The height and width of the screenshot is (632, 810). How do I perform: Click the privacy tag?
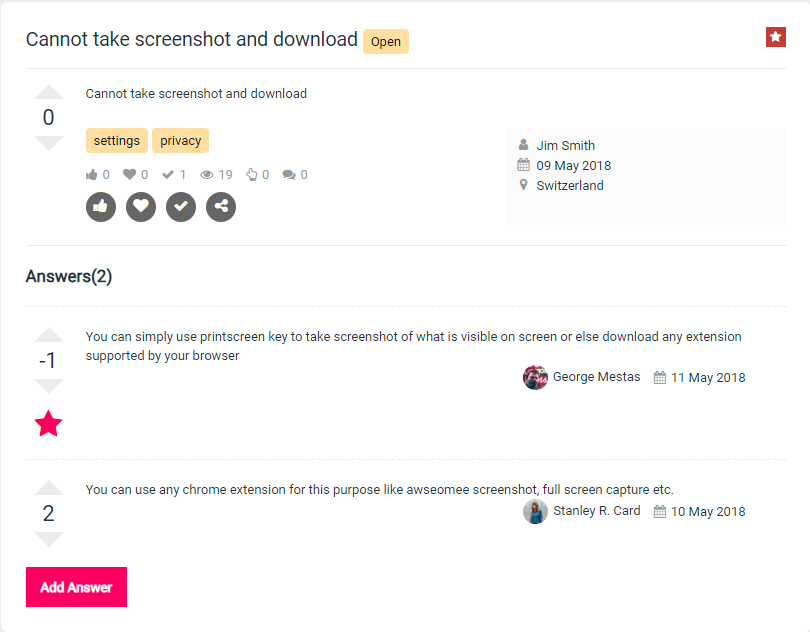click(181, 141)
